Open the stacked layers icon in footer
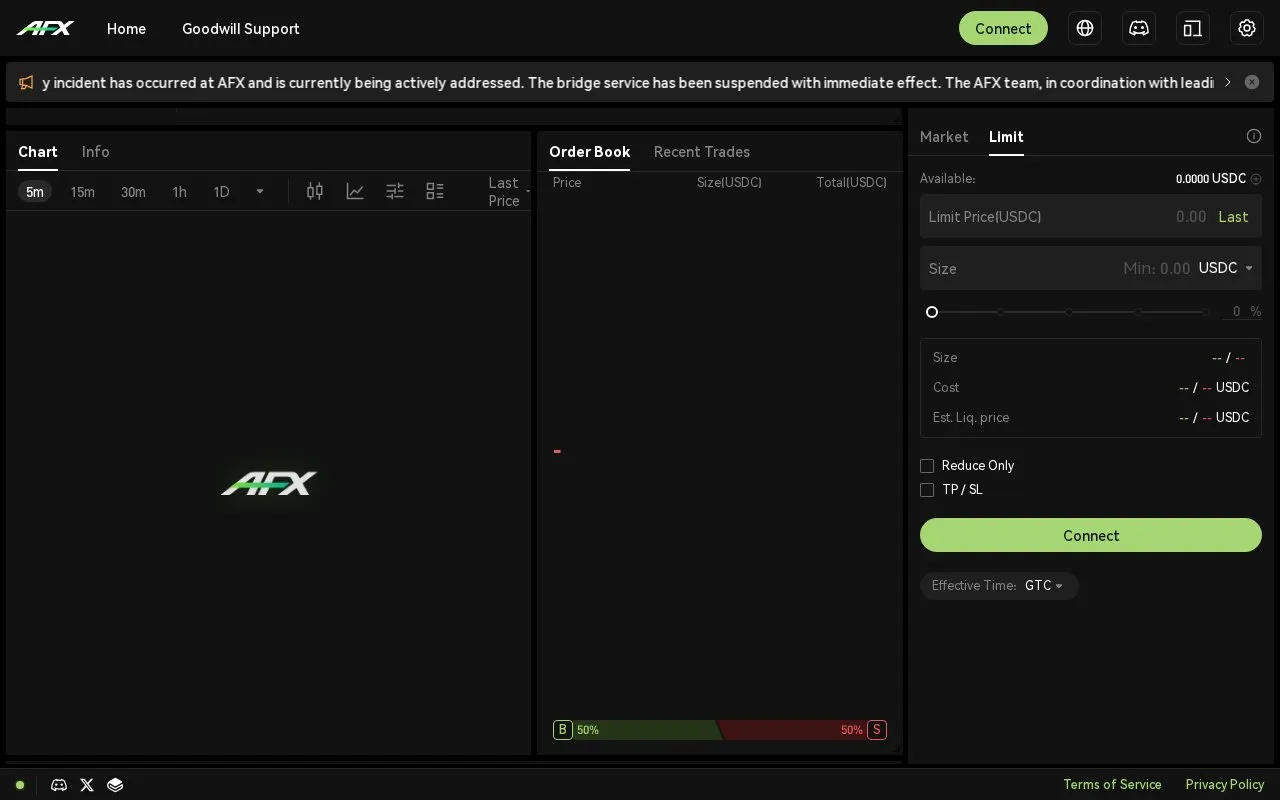This screenshot has width=1280, height=800. (x=115, y=785)
